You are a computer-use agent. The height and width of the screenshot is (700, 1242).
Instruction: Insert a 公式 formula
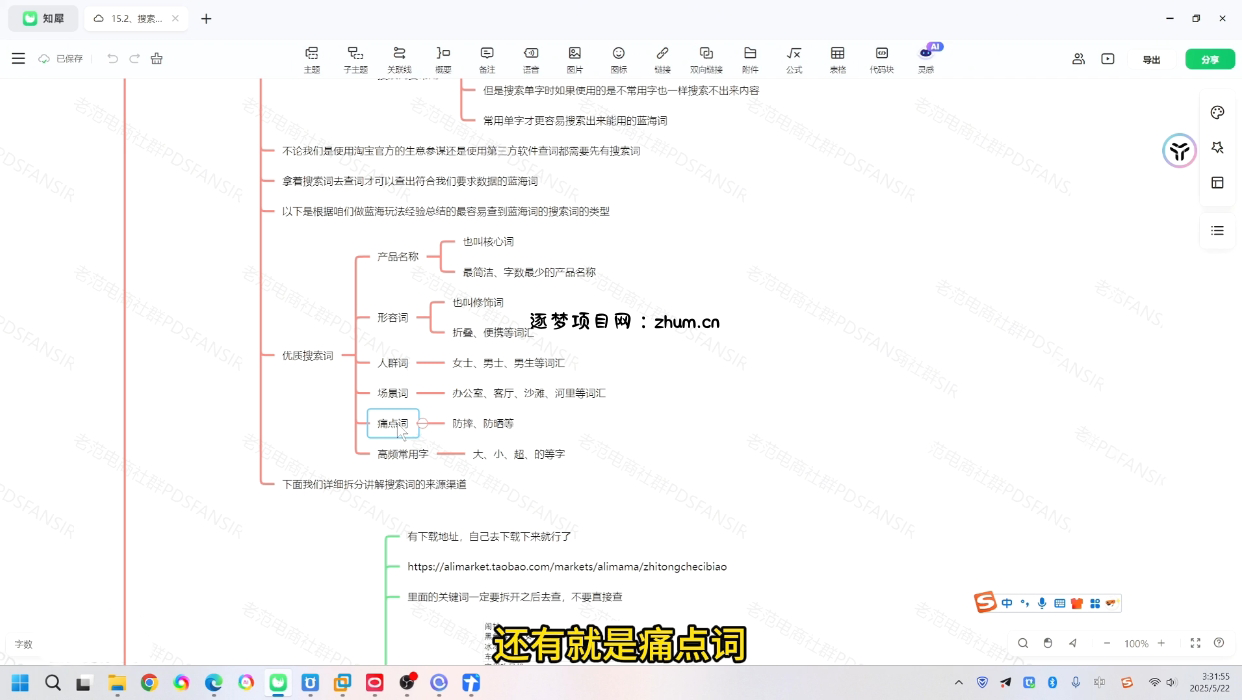click(794, 60)
